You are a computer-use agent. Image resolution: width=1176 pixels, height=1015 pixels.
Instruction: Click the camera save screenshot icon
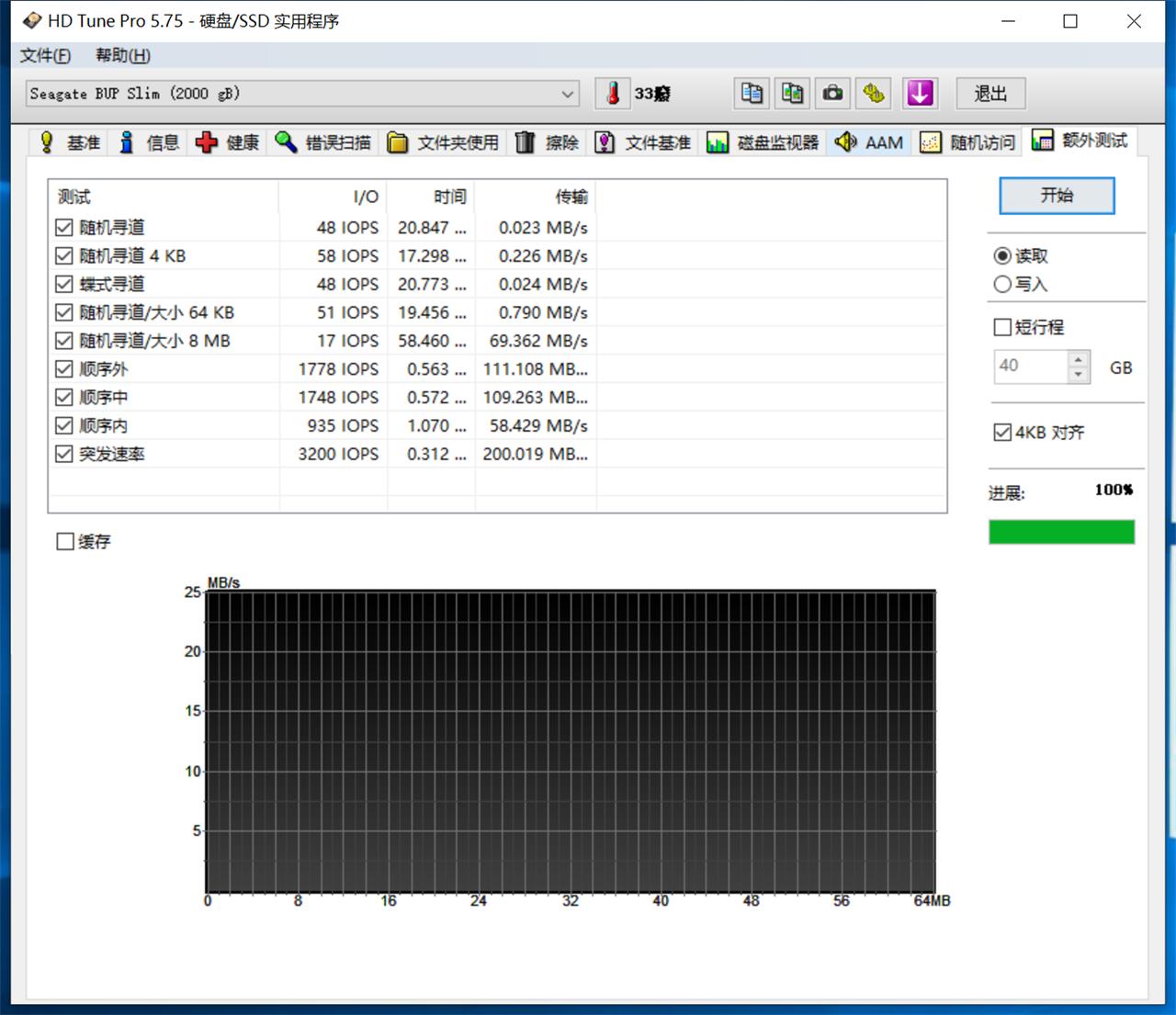[832, 93]
